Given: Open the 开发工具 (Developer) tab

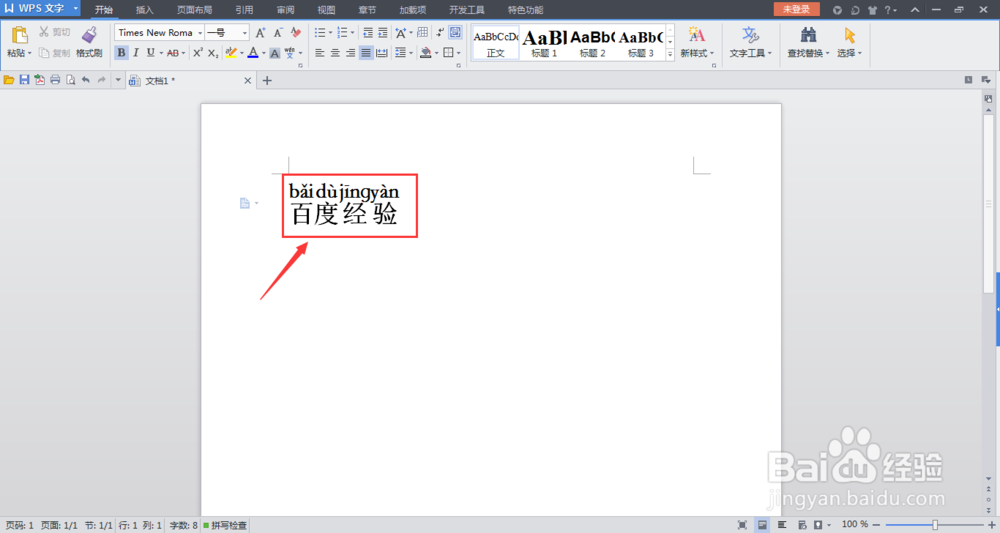Looking at the screenshot, I should click(x=467, y=10).
